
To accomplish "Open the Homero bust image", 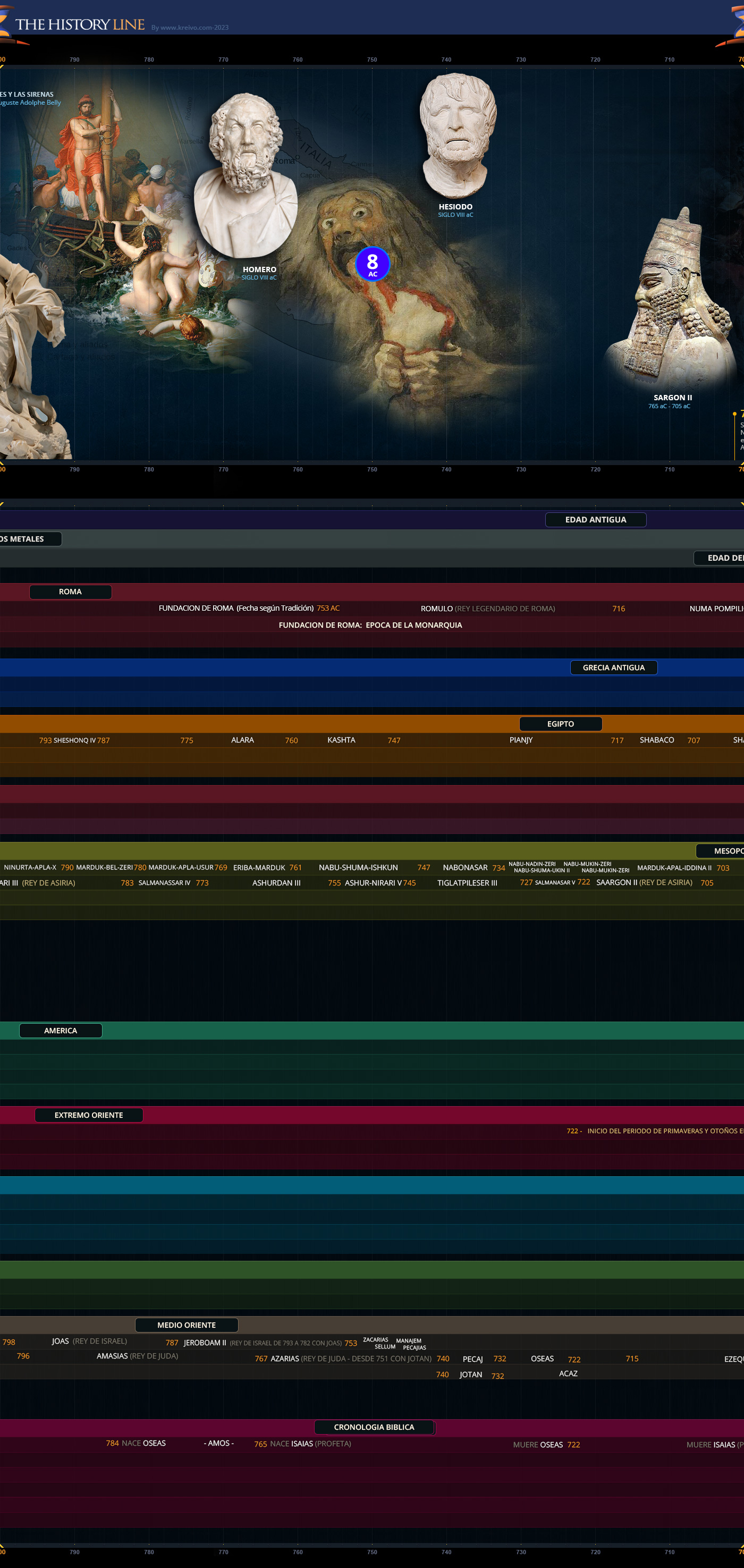I will 246,175.
